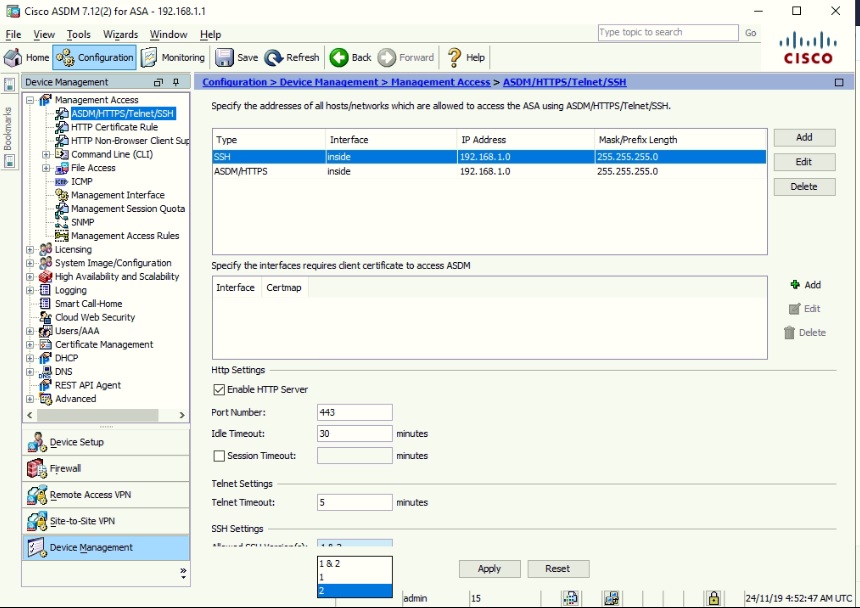Open the Monitoring view
Image resolution: width=860 pixels, height=608 pixels.
pyautogui.click(x=172, y=58)
